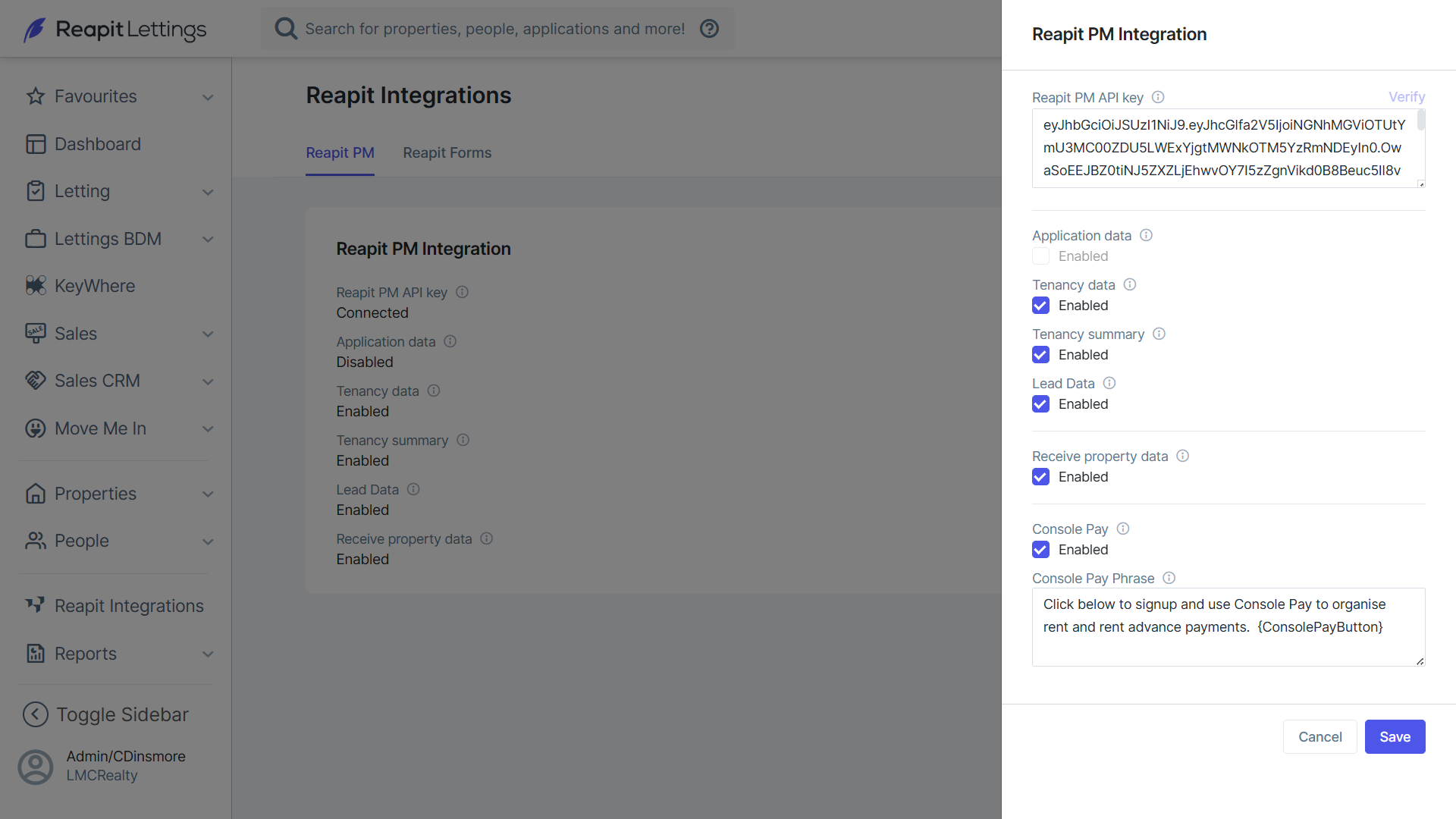Click in the Console Pay Phrase textarea

[x=1228, y=627]
